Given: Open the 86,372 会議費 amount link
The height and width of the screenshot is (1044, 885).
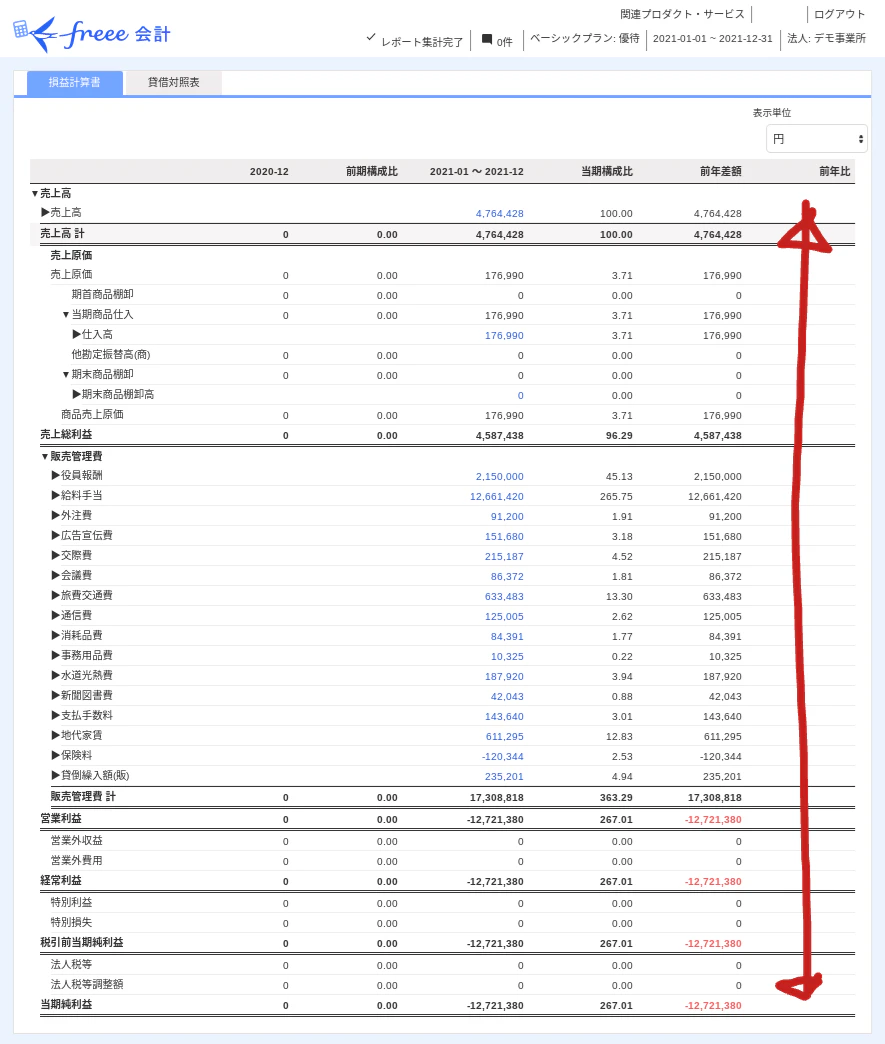Looking at the screenshot, I should 507,577.
